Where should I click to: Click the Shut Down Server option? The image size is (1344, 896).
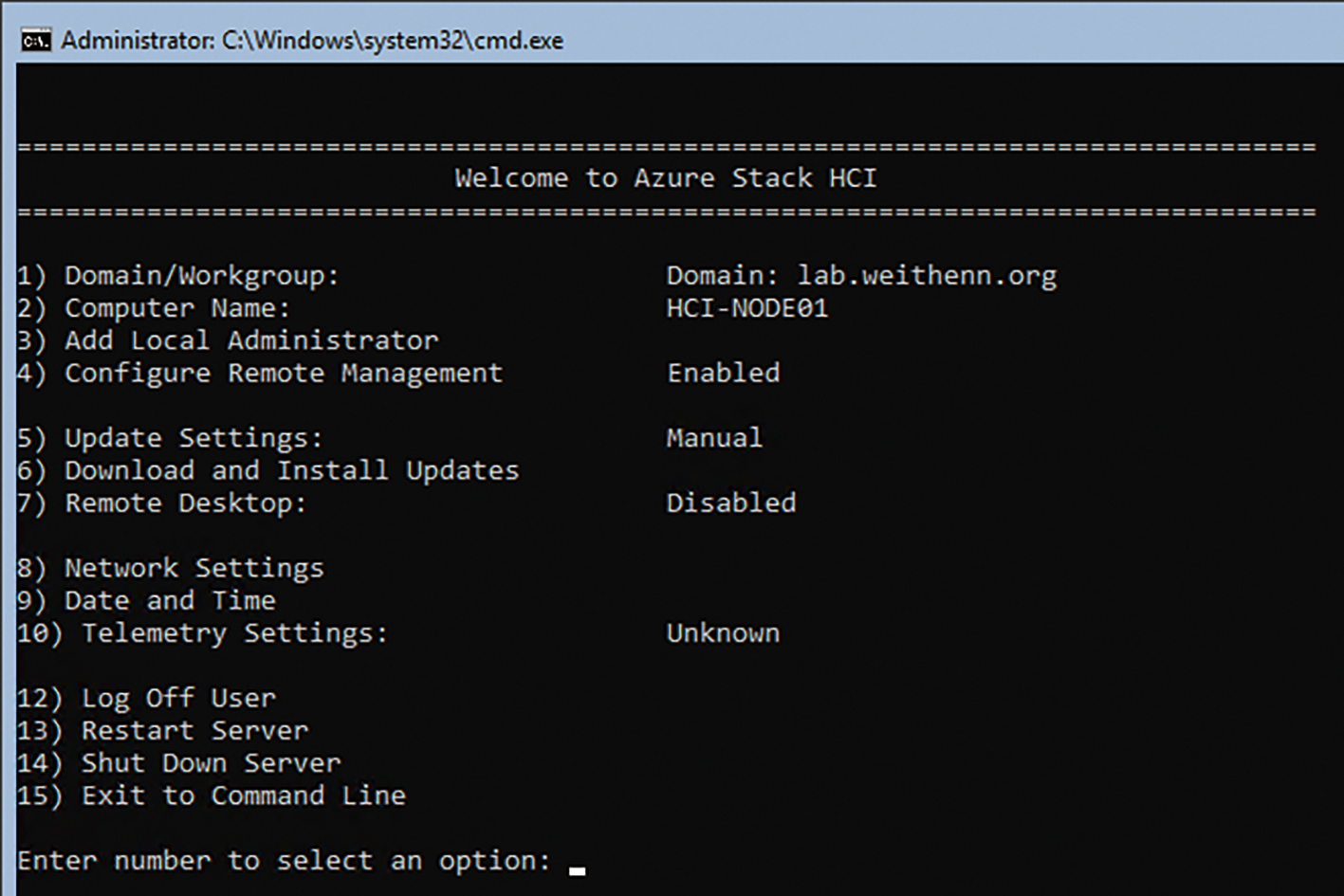click(x=179, y=763)
